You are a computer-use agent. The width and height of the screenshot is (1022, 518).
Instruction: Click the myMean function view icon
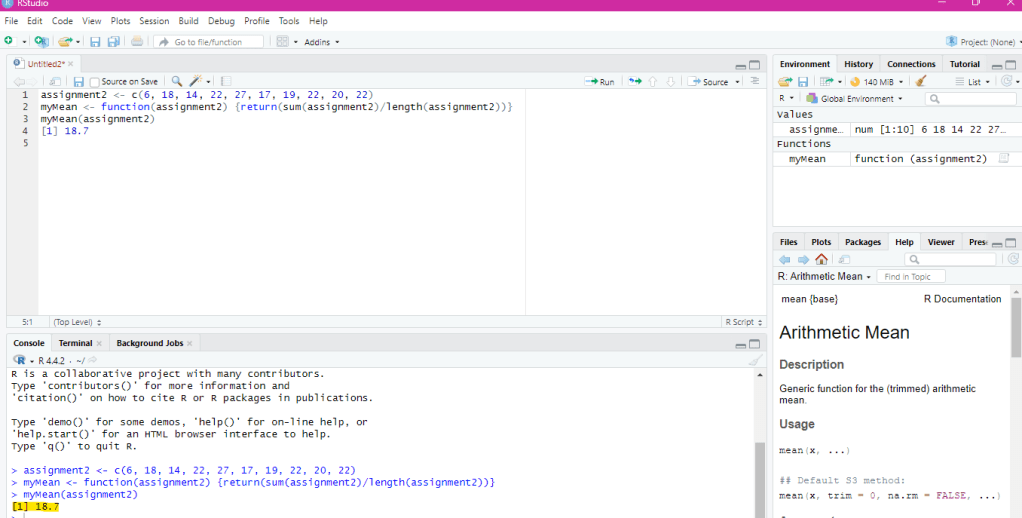[x=1003, y=159]
